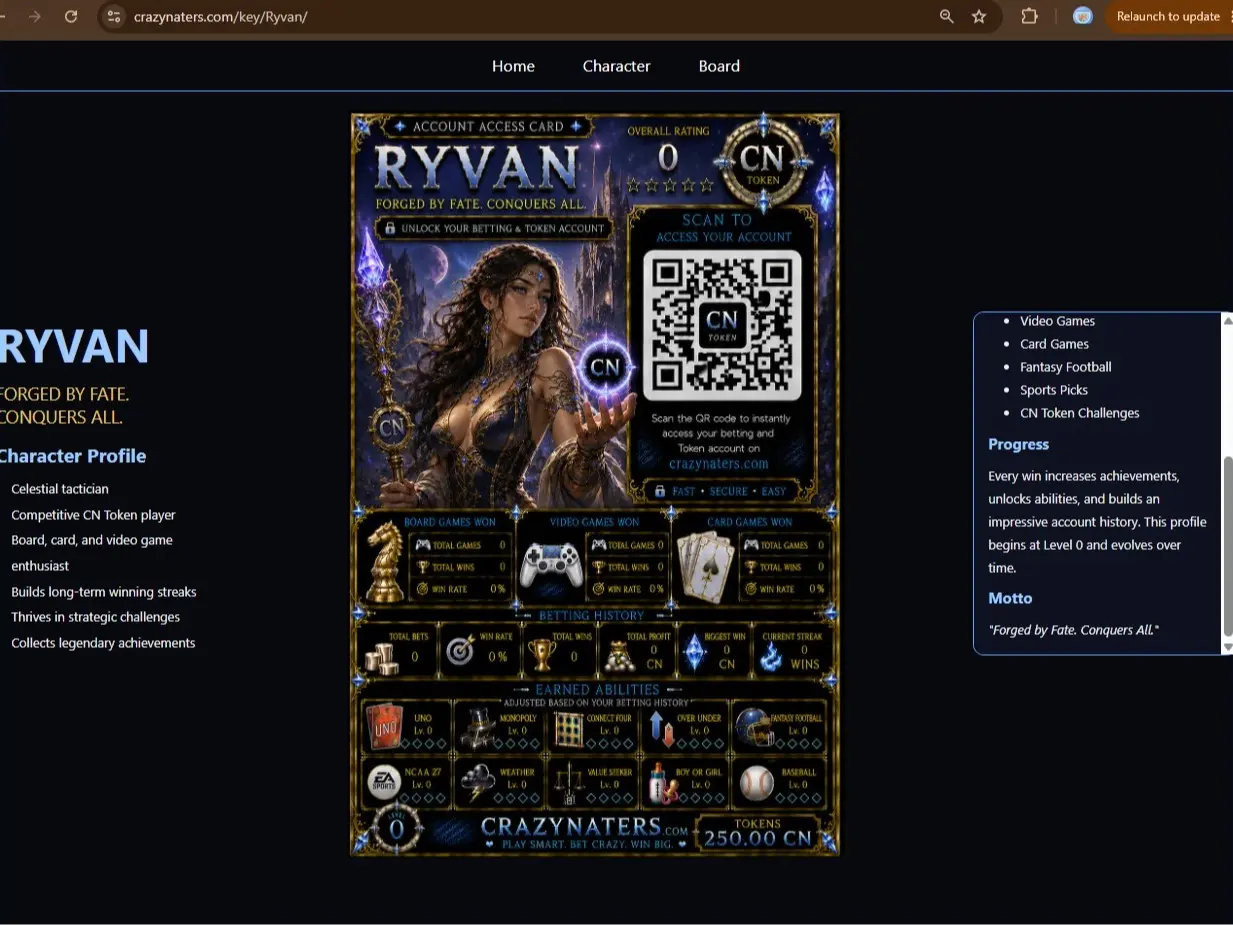Click the Value Seeker scales icon
1233x925 pixels.
point(568,784)
